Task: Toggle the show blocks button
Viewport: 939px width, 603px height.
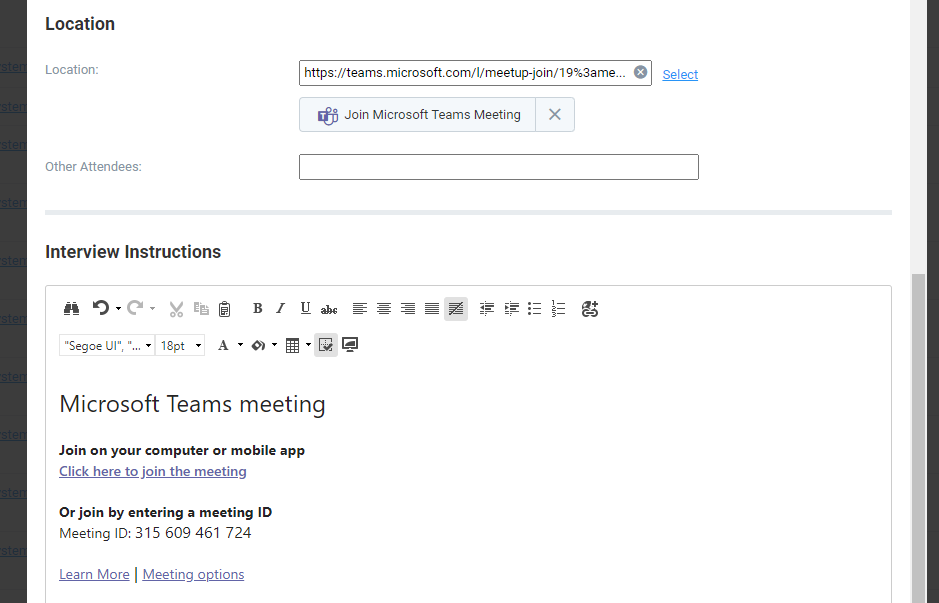Action: [x=326, y=345]
